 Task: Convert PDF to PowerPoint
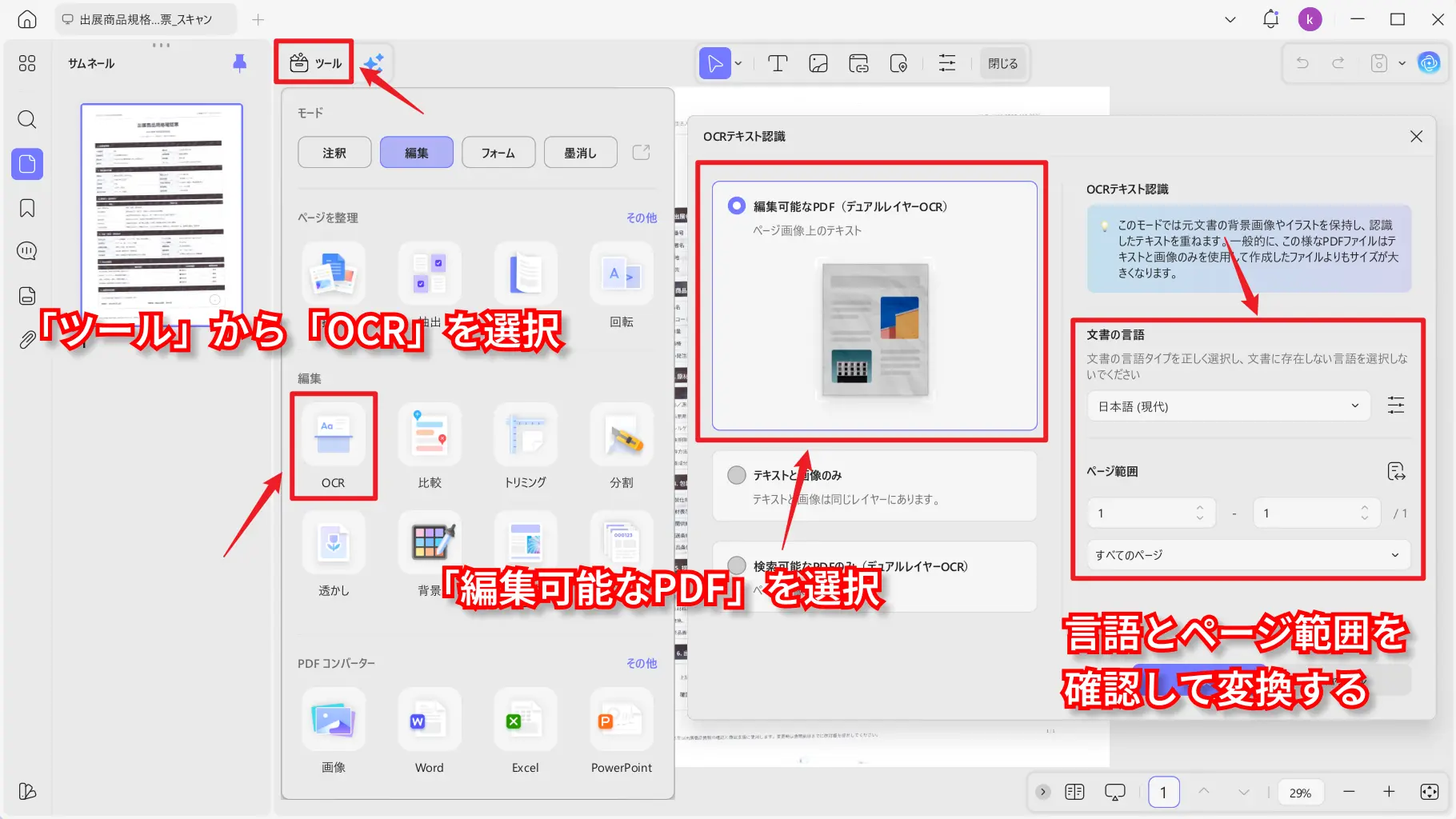coord(622,731)
